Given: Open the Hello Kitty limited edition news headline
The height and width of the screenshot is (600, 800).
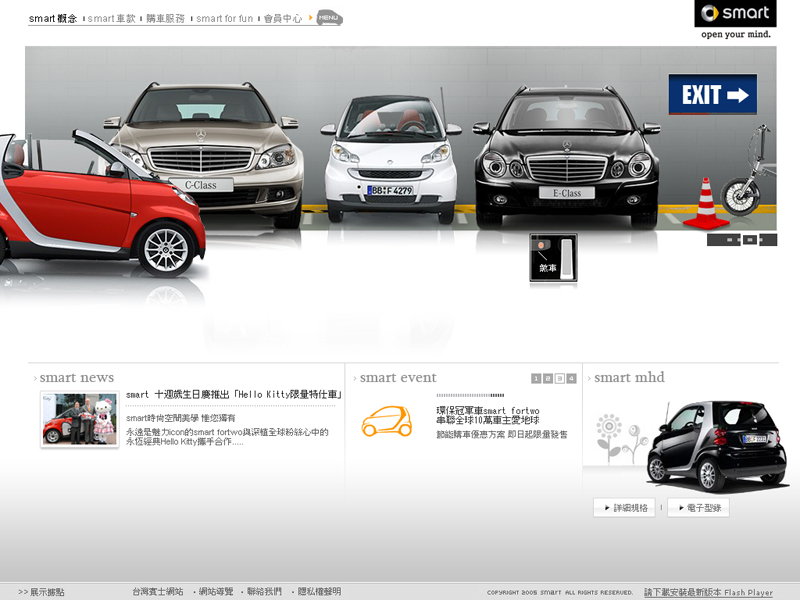Looking at the screenshot, I should point(234,394).
